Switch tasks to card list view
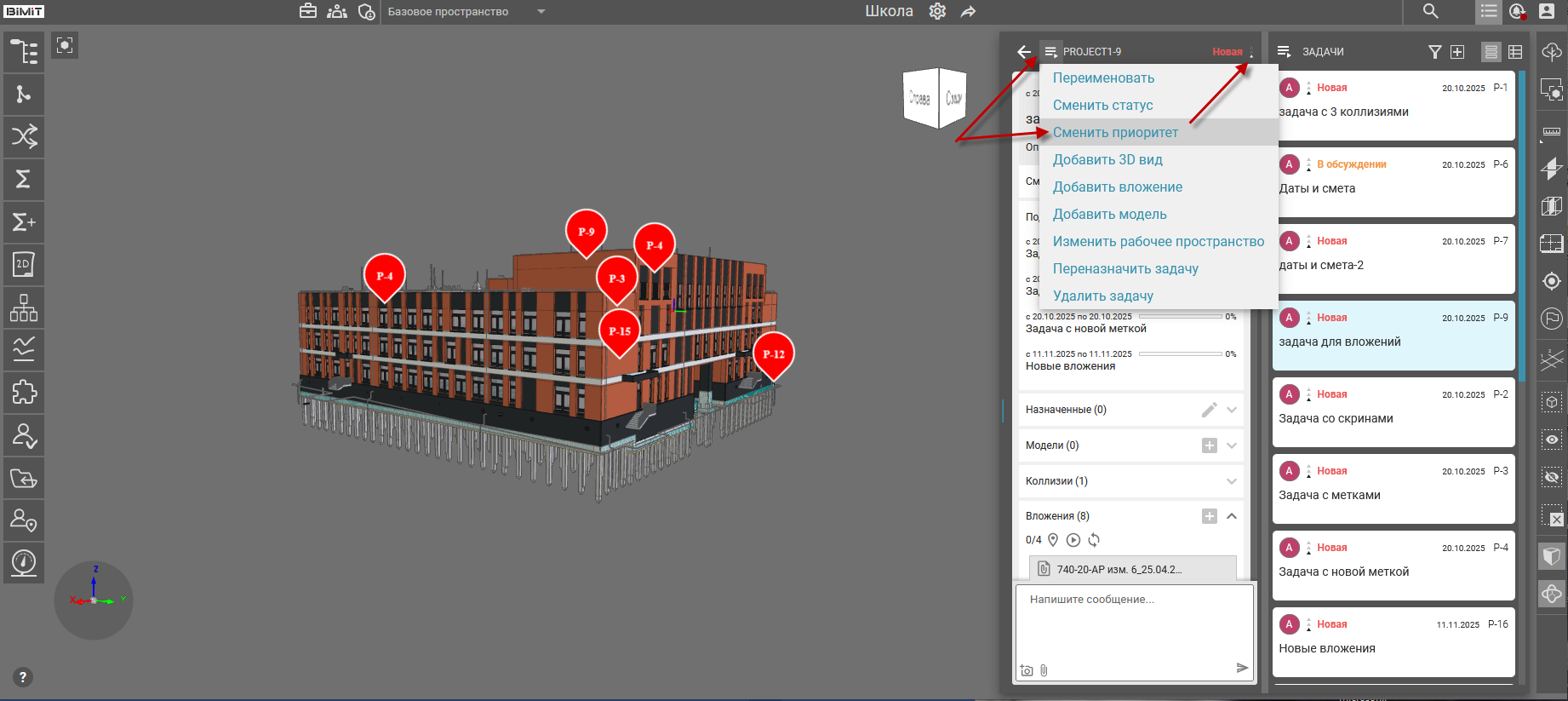Image resolution: width=1568 pixels, height=701 pixels. pos(1491,52)
